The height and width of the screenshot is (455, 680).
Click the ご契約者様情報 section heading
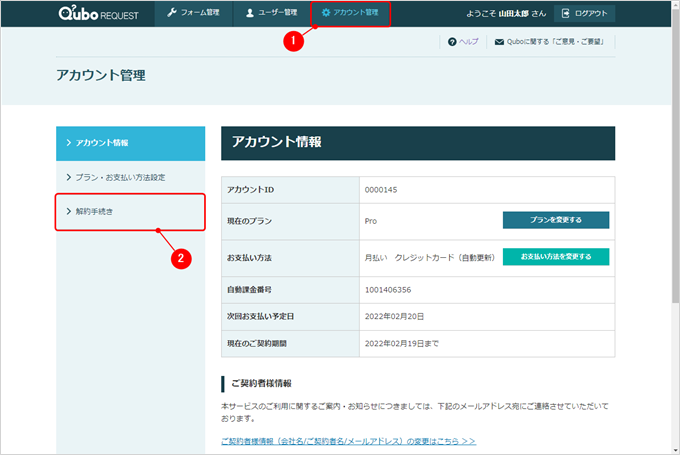coord(262,383)
